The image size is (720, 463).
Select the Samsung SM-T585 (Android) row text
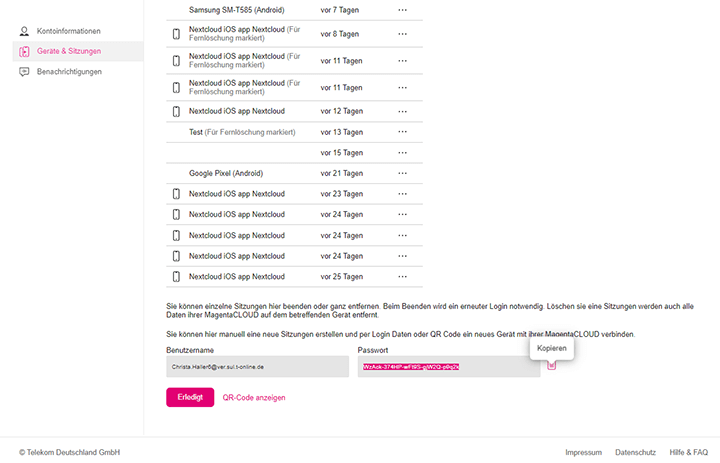click(236, 10)
